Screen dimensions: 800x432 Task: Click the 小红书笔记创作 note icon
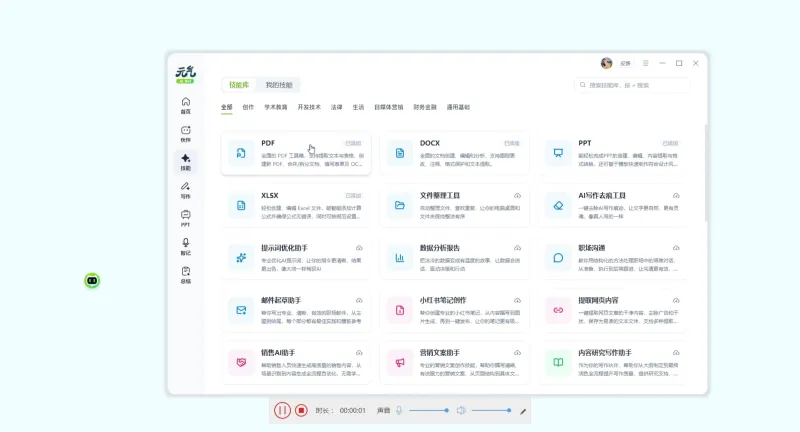click(399, 310)
